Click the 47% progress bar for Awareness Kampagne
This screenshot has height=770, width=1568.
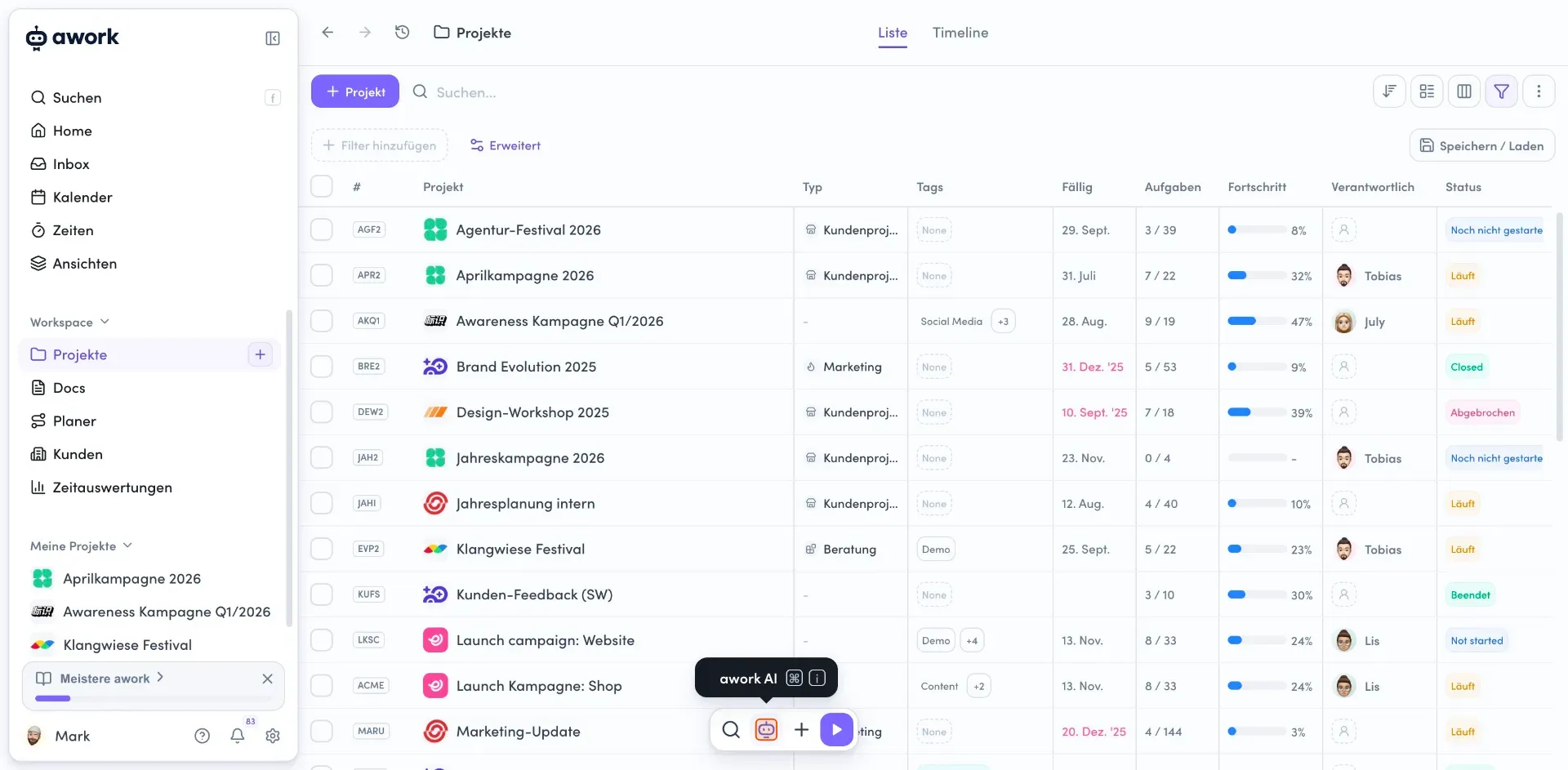click(x=1257, y=321)
